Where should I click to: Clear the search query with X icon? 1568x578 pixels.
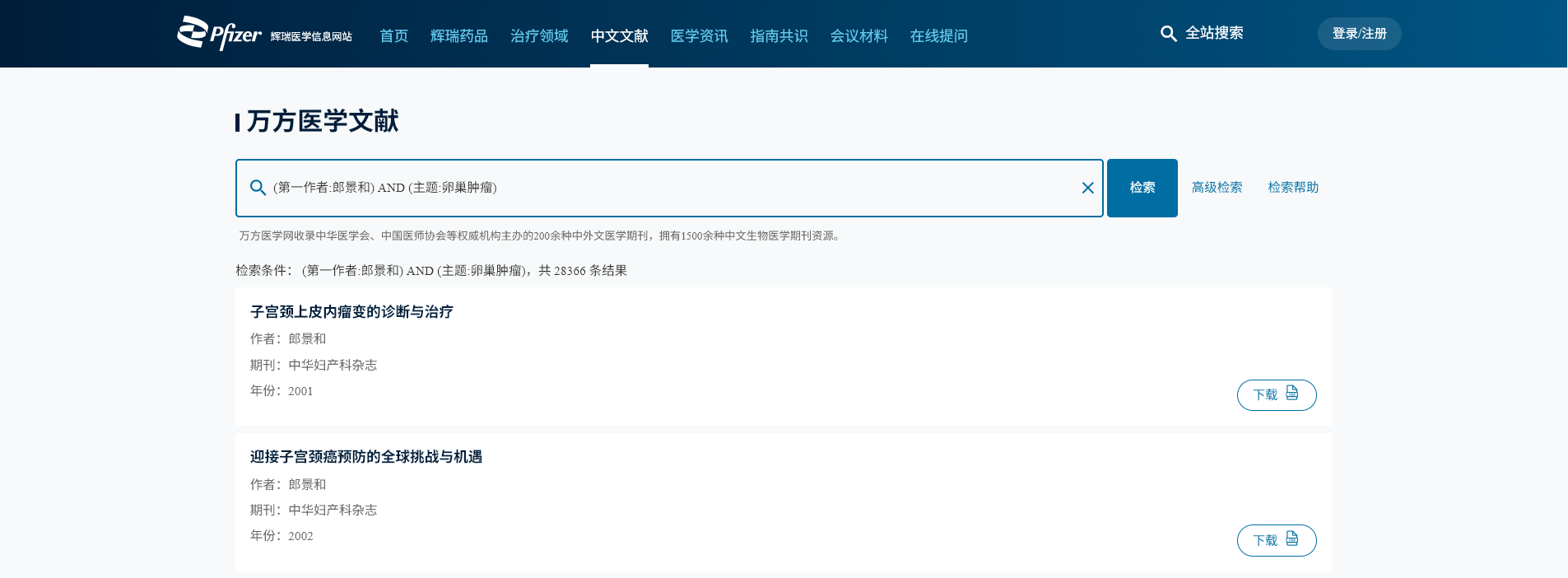tap(1087, 188)
